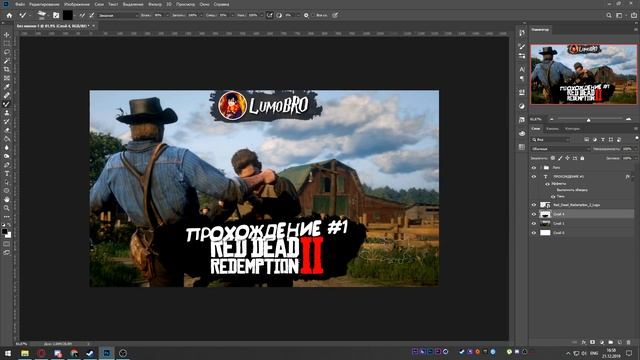
Task: Expand the Лого group folder
Action: tap(540, 168)
